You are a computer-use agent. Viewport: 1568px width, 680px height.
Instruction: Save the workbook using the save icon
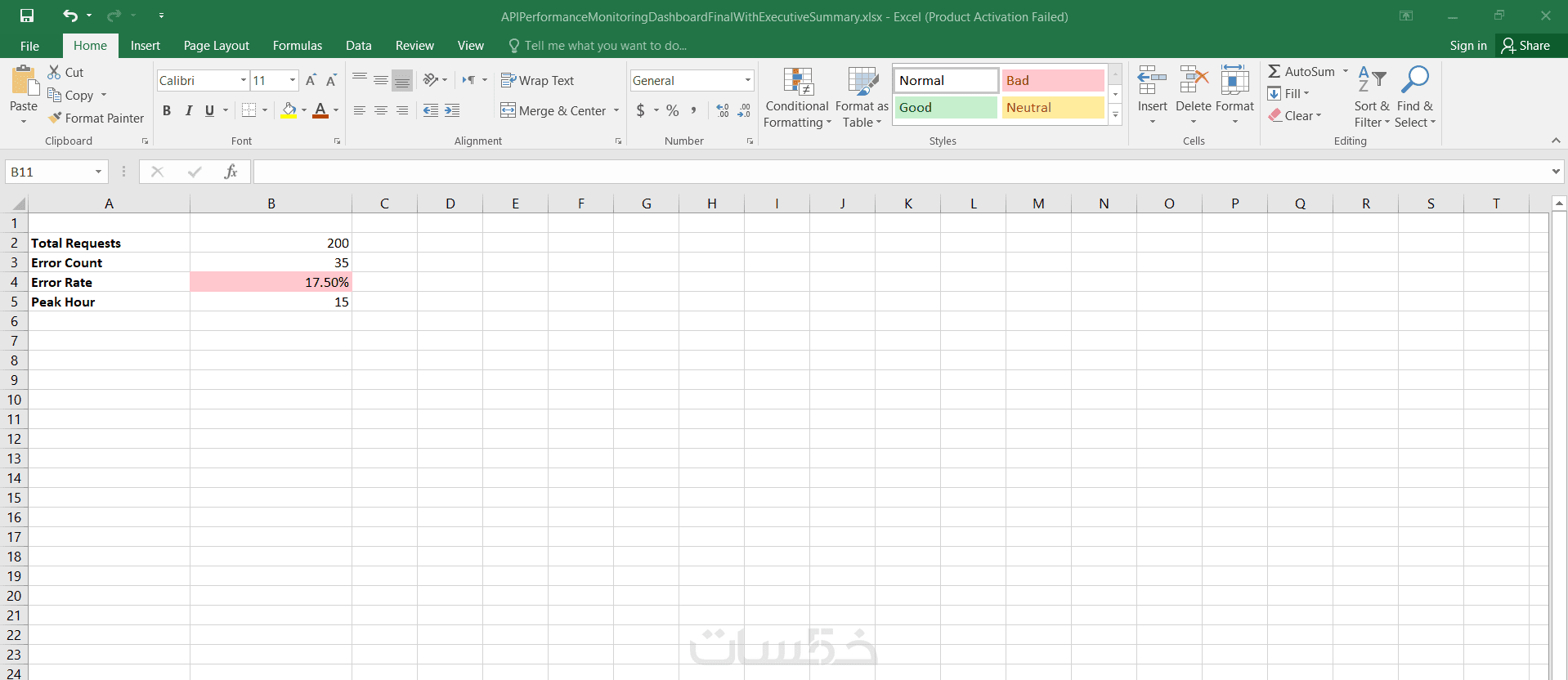[27, 16]
